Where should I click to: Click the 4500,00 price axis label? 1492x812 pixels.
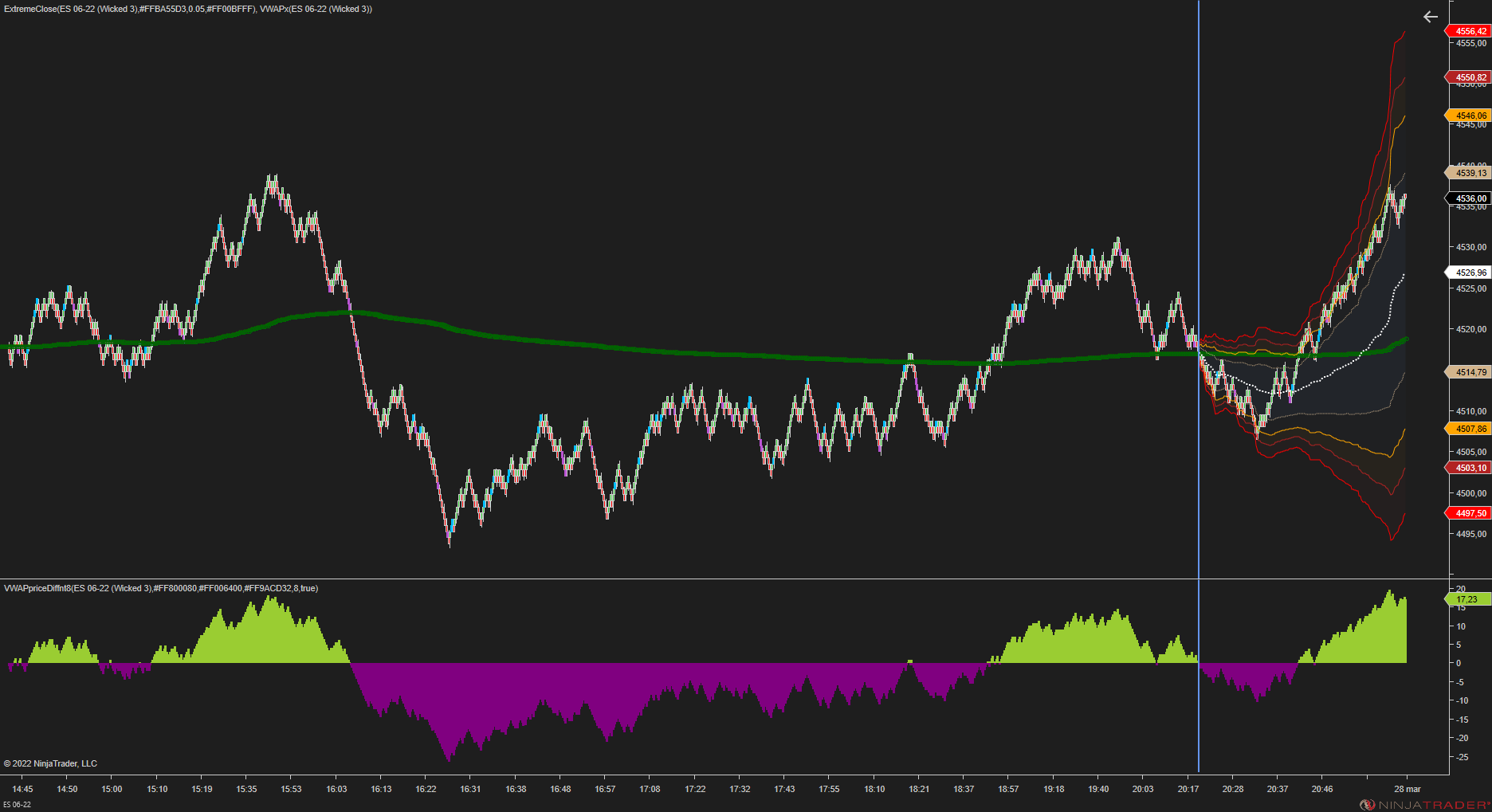(x=1471, y=493)
